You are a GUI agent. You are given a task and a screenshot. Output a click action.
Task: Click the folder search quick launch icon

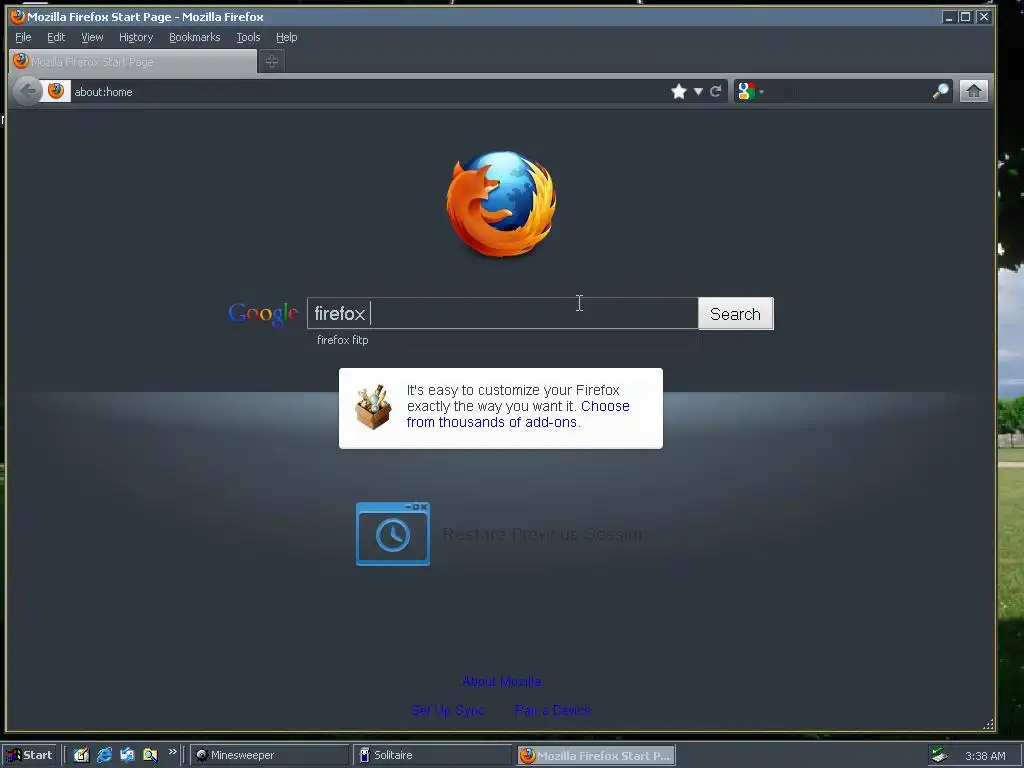tap(150, 755)
